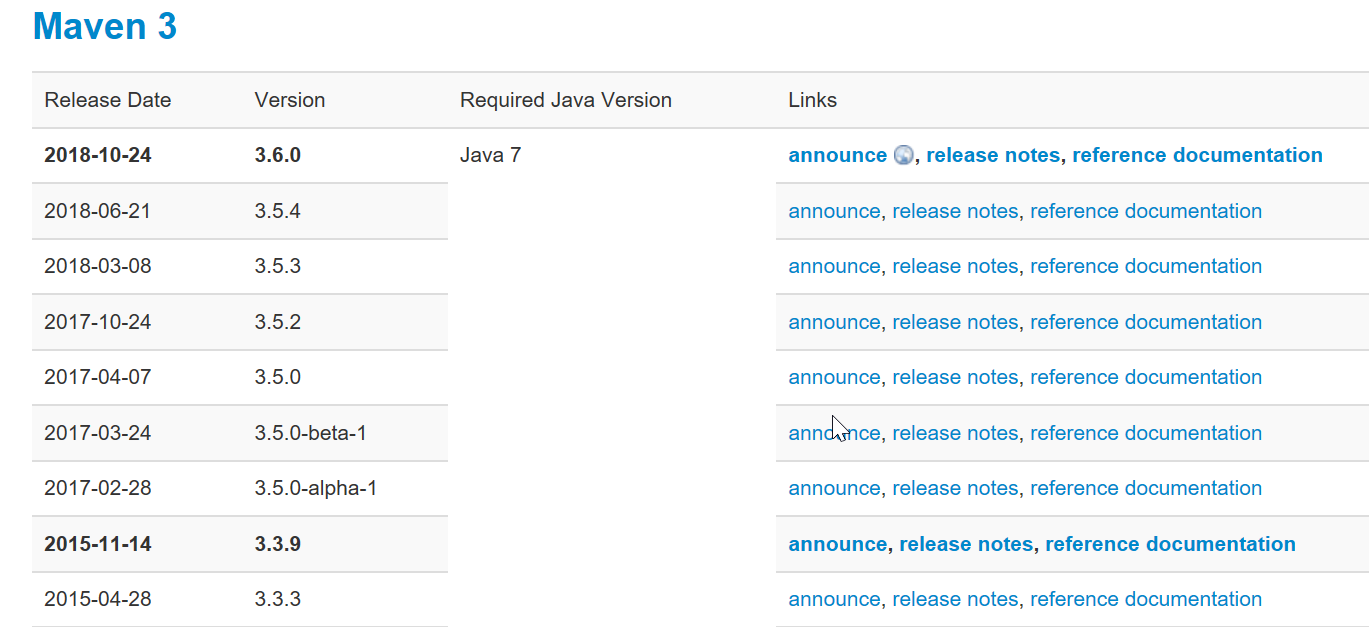The width and height of the screenshot is (1369, 627).
Task: Click announce link for version 3.5.0
Action: 834,377
